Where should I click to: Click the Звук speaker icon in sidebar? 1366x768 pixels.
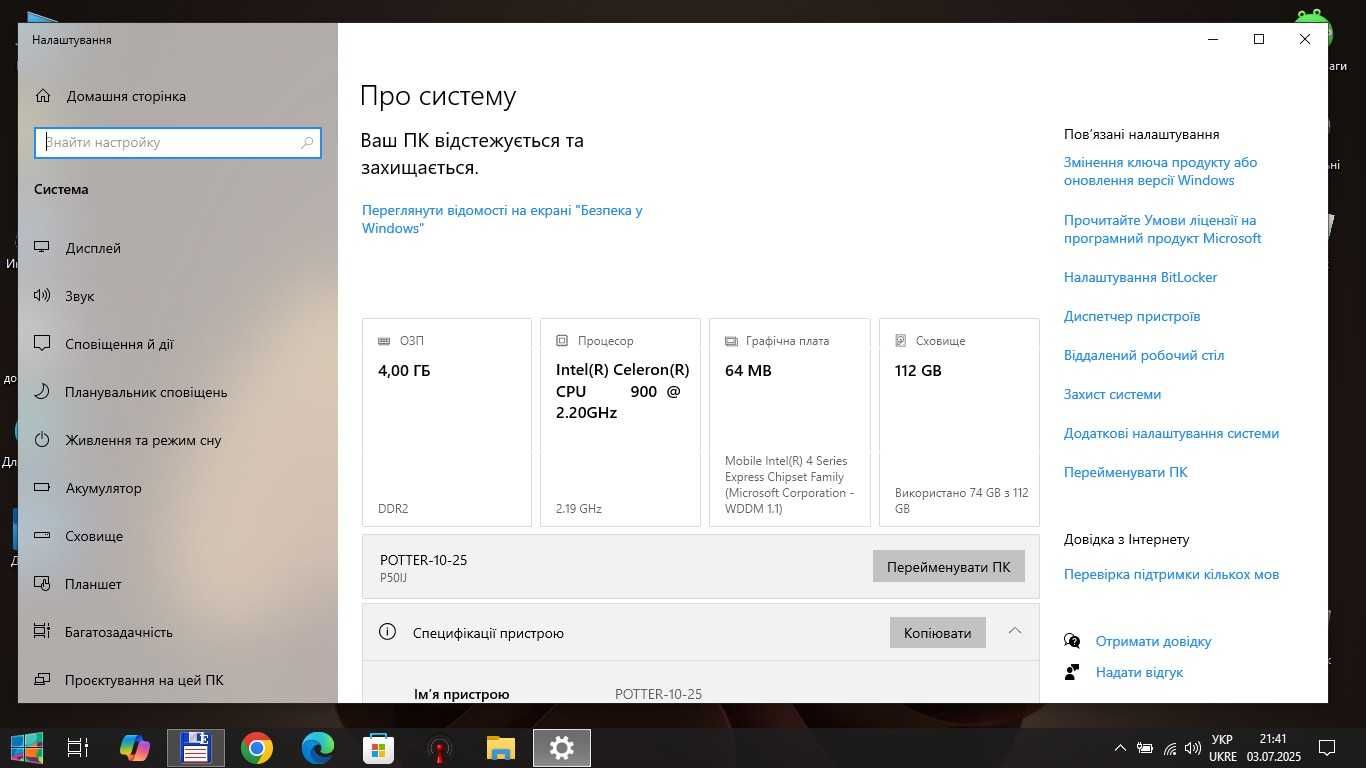[42, 296]
